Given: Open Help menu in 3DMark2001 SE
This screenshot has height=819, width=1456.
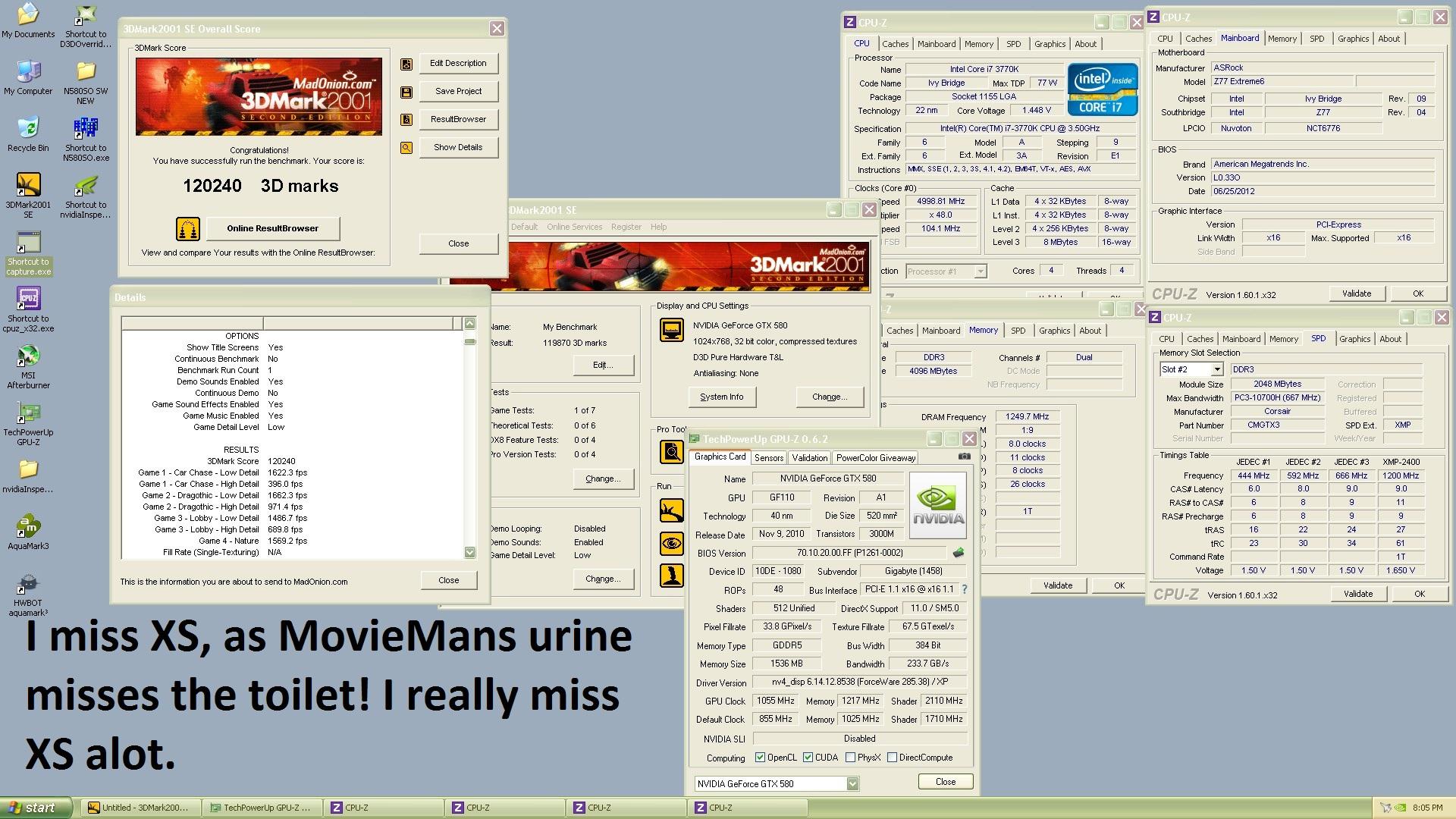Looking at the screenshot, I should pos(658,227).
